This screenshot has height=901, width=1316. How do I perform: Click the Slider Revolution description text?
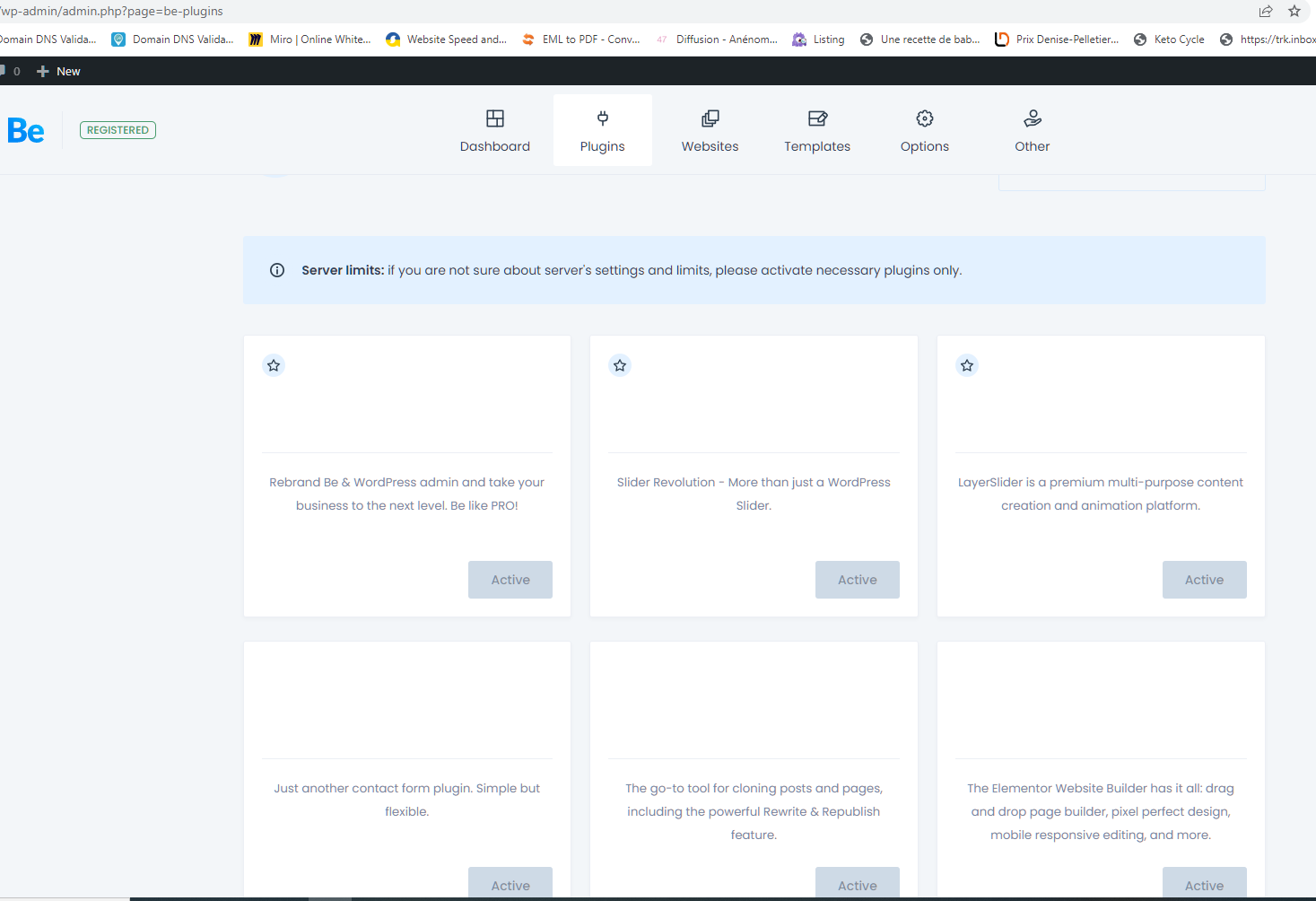(x=754, y=494)
